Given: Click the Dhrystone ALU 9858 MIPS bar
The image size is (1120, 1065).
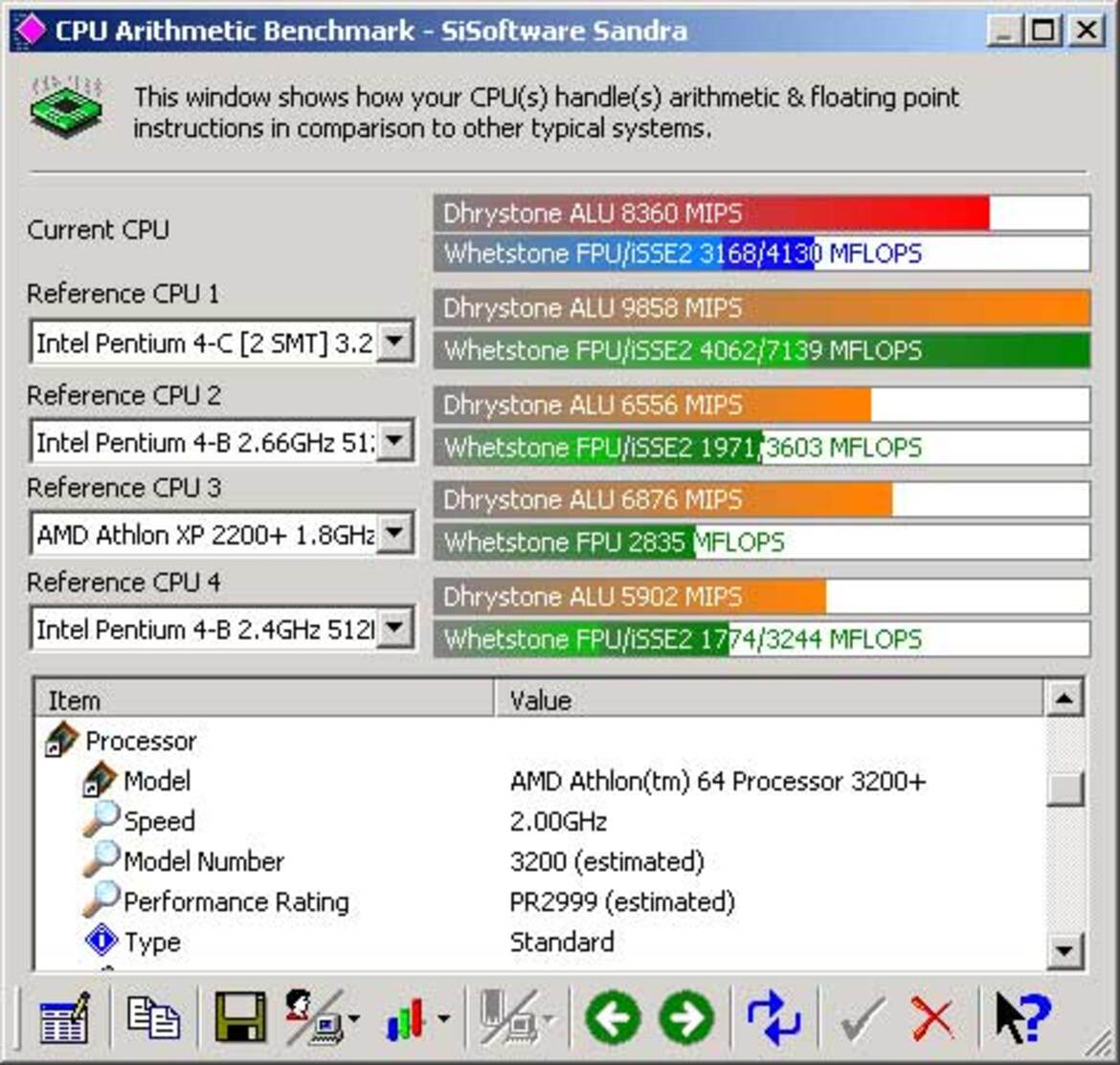Looking at the screenshot, I should 761,308.
